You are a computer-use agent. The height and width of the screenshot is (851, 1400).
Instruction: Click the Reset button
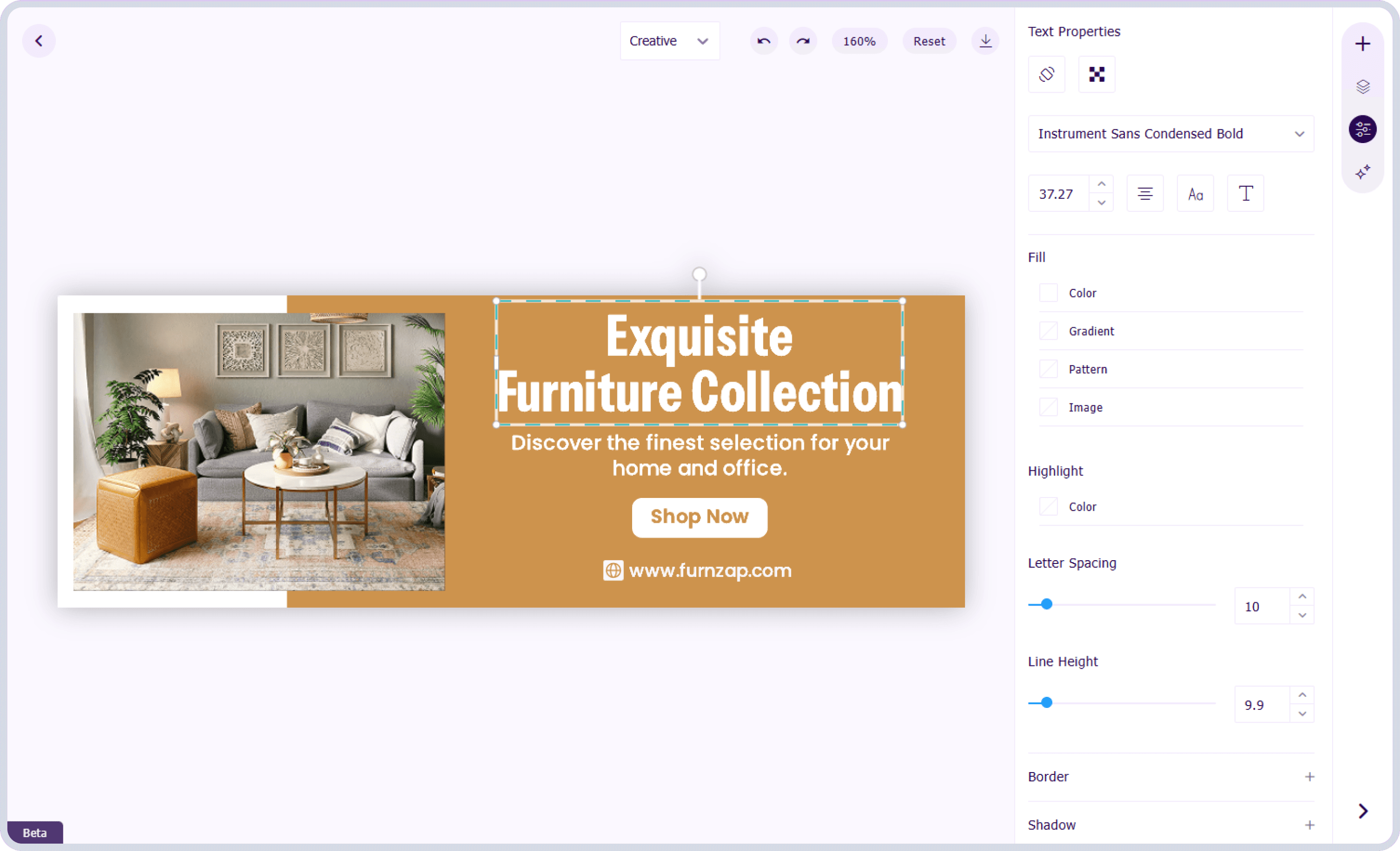point(929,41)
